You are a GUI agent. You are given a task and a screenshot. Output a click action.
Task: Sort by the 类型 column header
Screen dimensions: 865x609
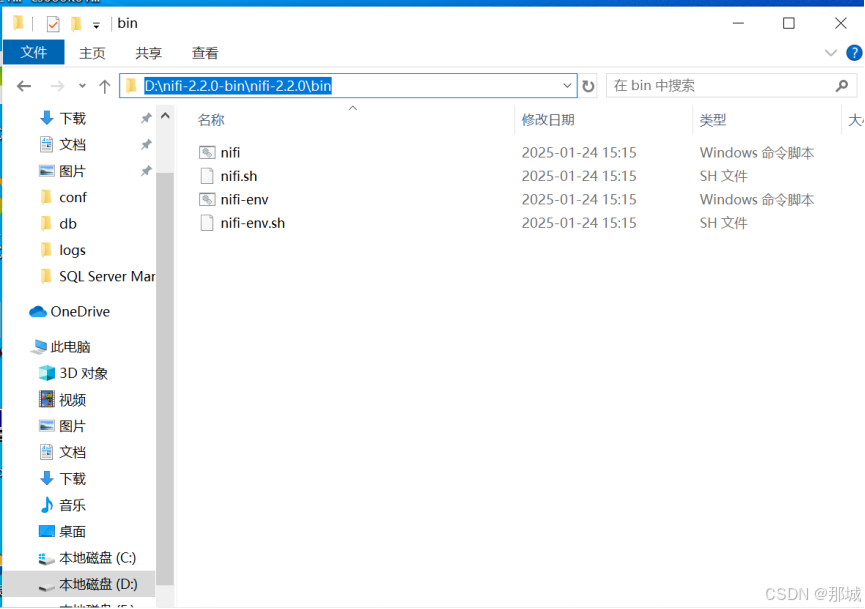pos(713,120)
